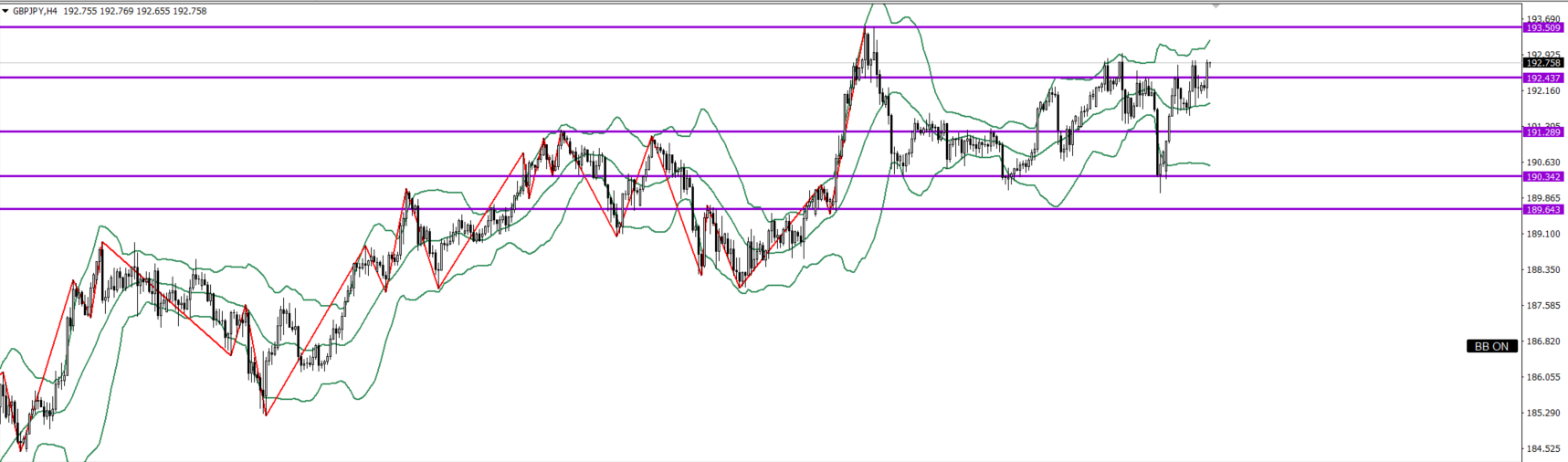Click the 191.289 purple level tag
The image size is (1568, 462).
click(x=1542, y=132)
